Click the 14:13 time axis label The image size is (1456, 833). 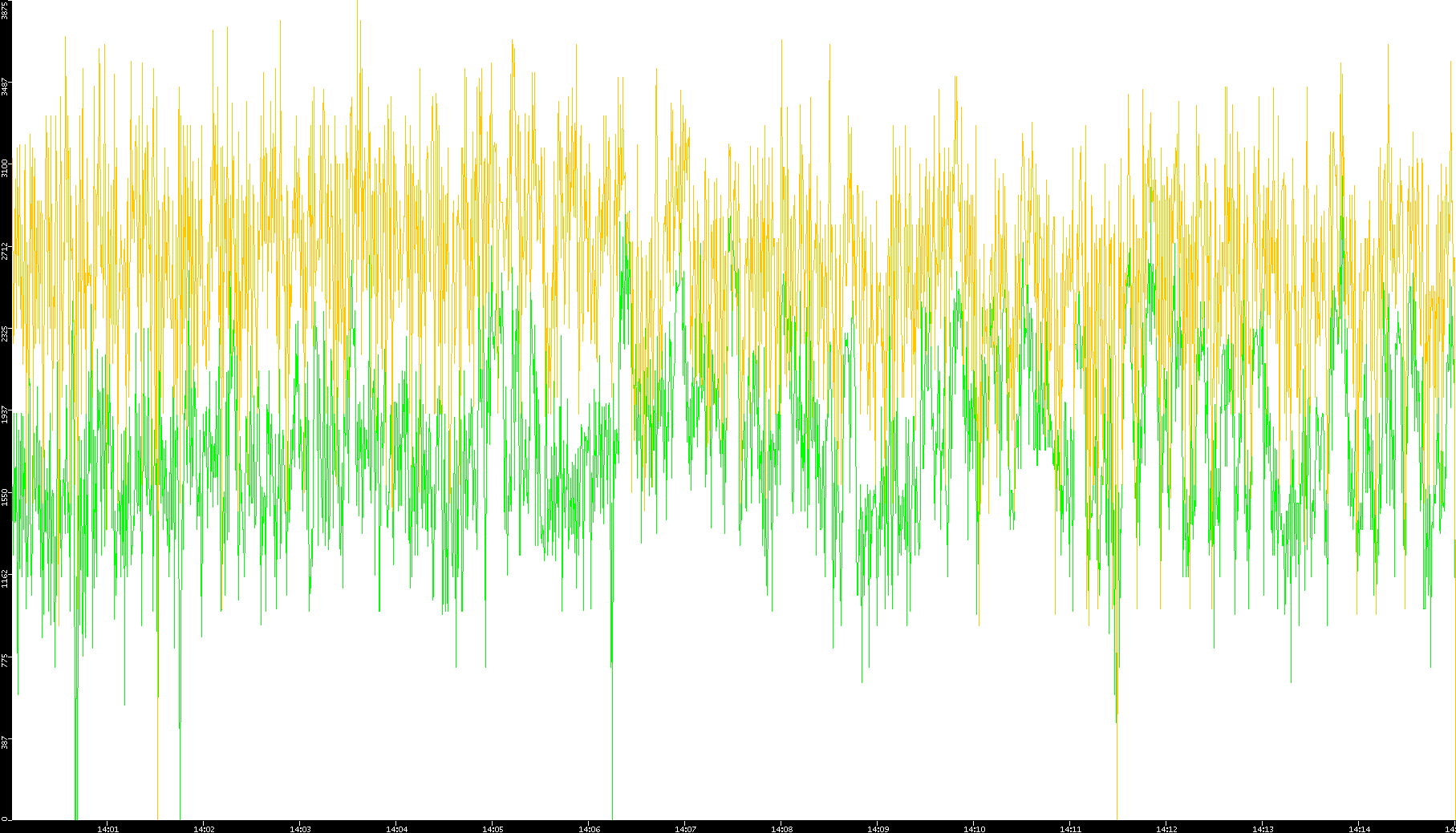[x=1263, y=829]
